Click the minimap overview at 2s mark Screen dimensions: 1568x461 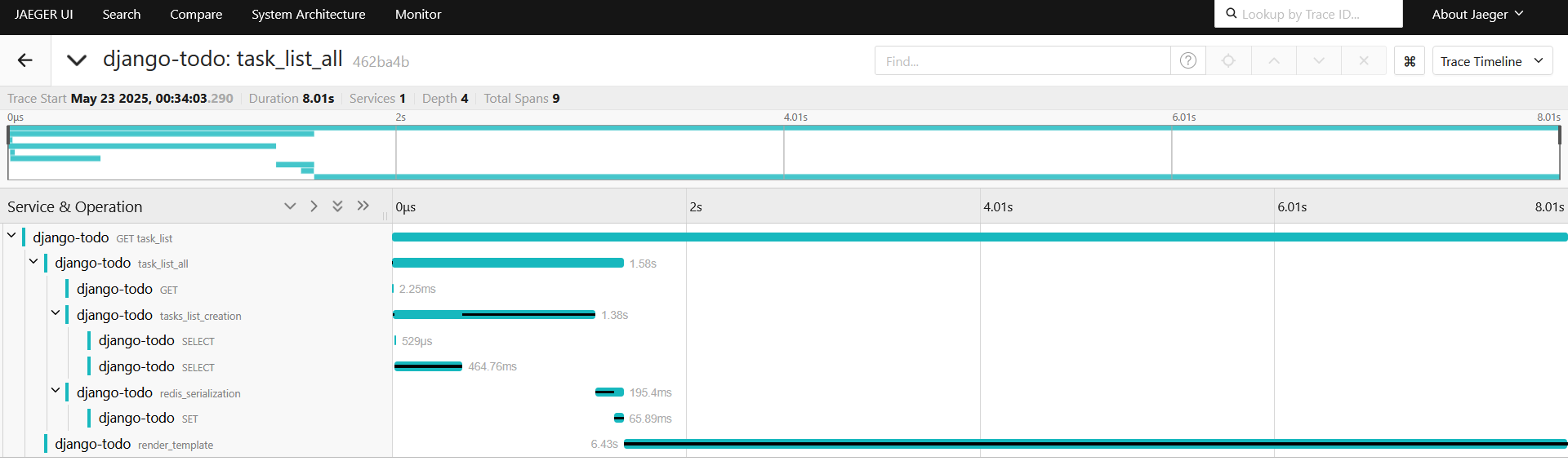click(x=396, y=153)
